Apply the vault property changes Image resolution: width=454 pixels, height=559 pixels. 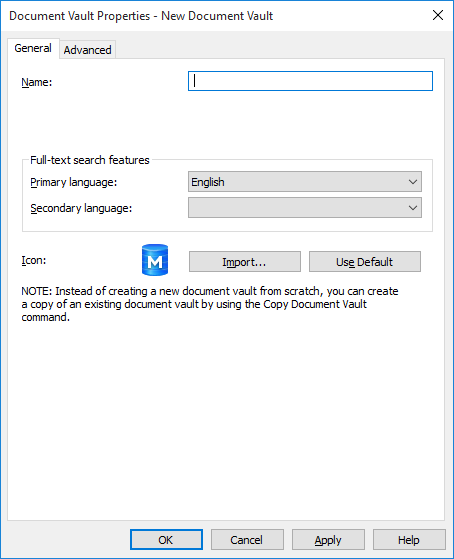tap(328, 540)
